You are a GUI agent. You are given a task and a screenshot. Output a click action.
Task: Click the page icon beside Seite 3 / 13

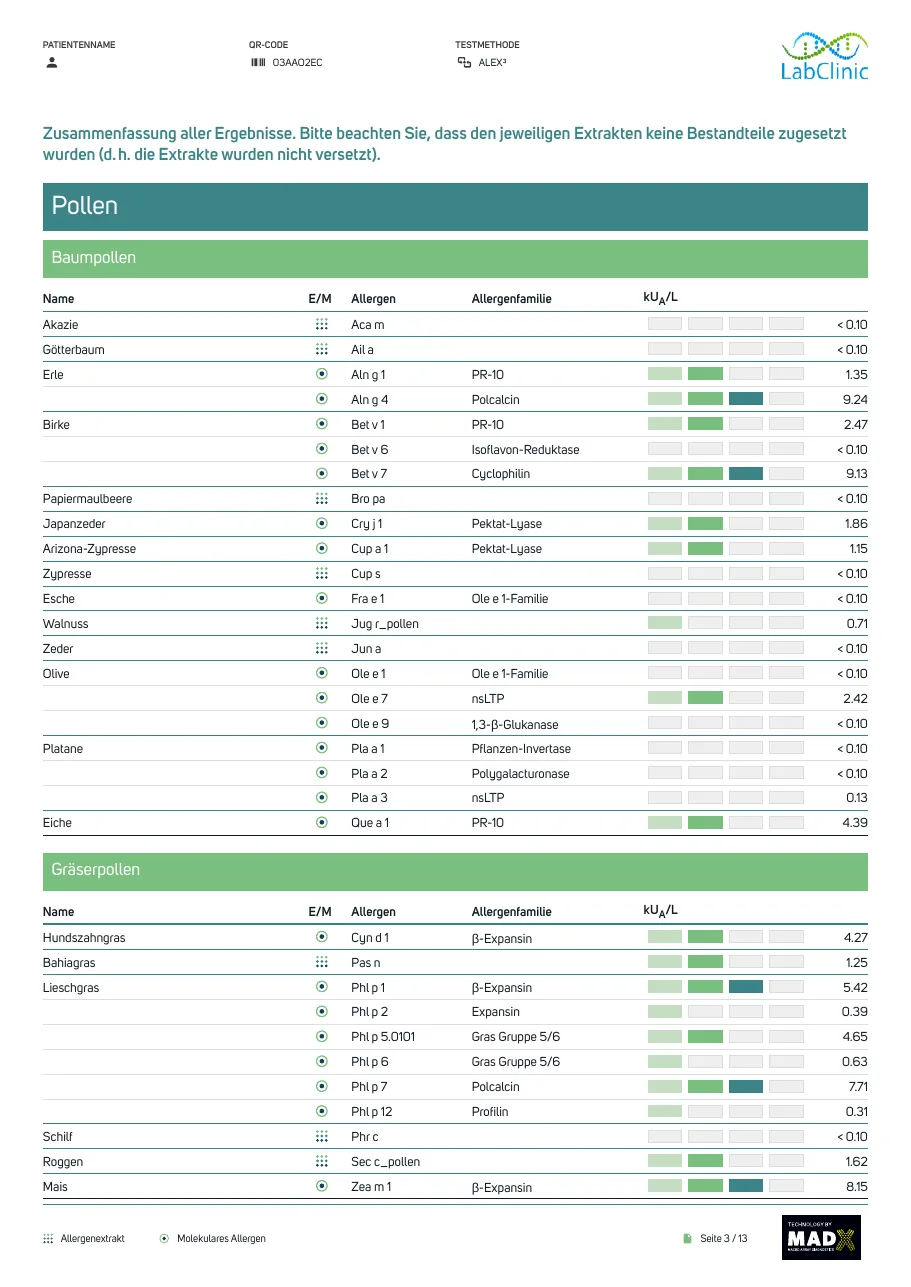click(688, 1238)
